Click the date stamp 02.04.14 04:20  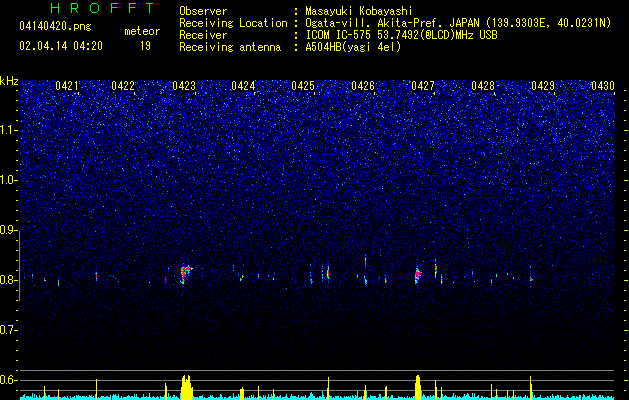pyautogui.click(x=61, y=46)
